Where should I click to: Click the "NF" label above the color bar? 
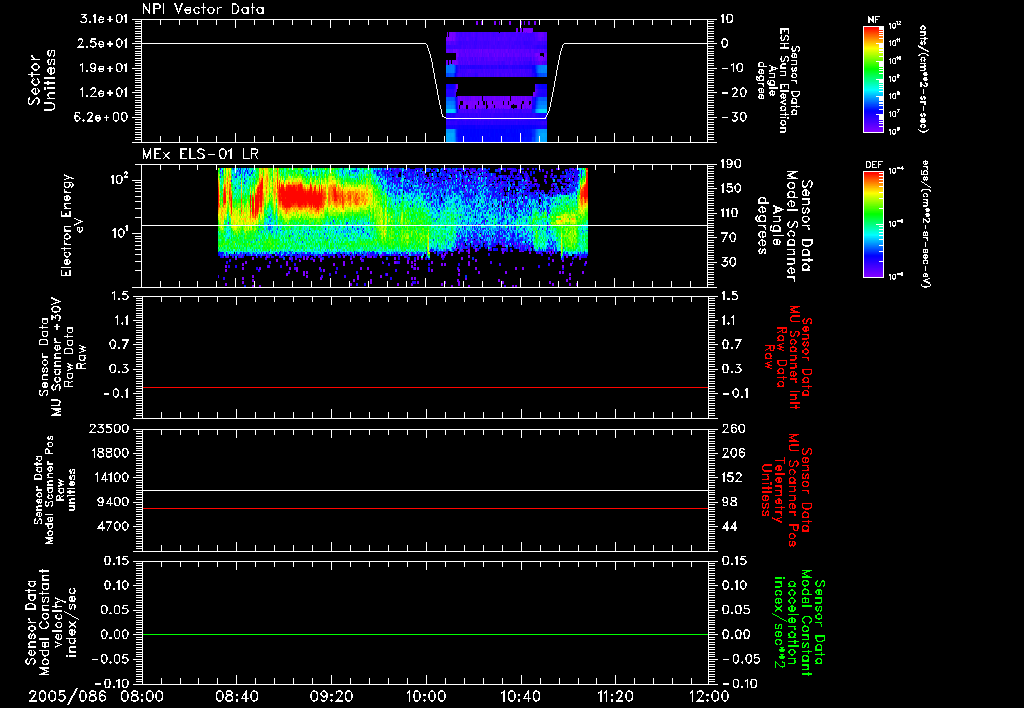[873, 20]
